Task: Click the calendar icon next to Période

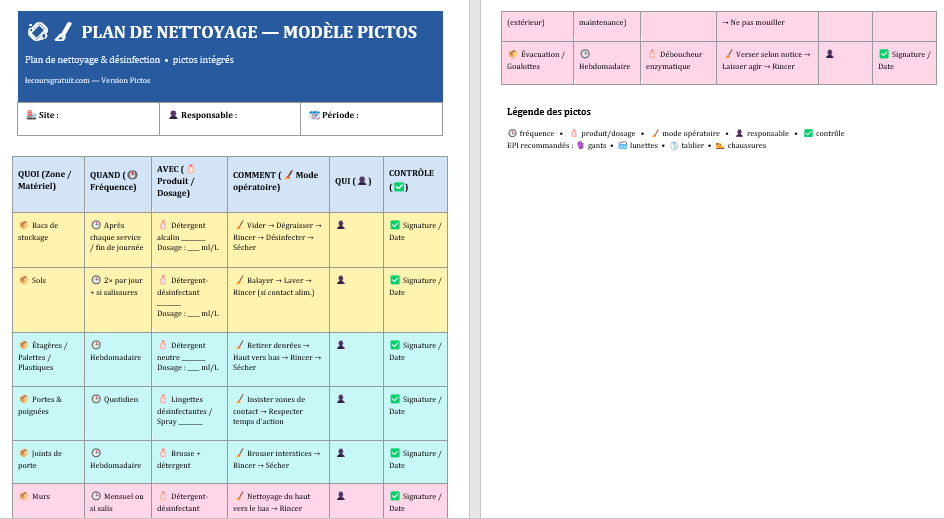Action: [x=314, y=115]
